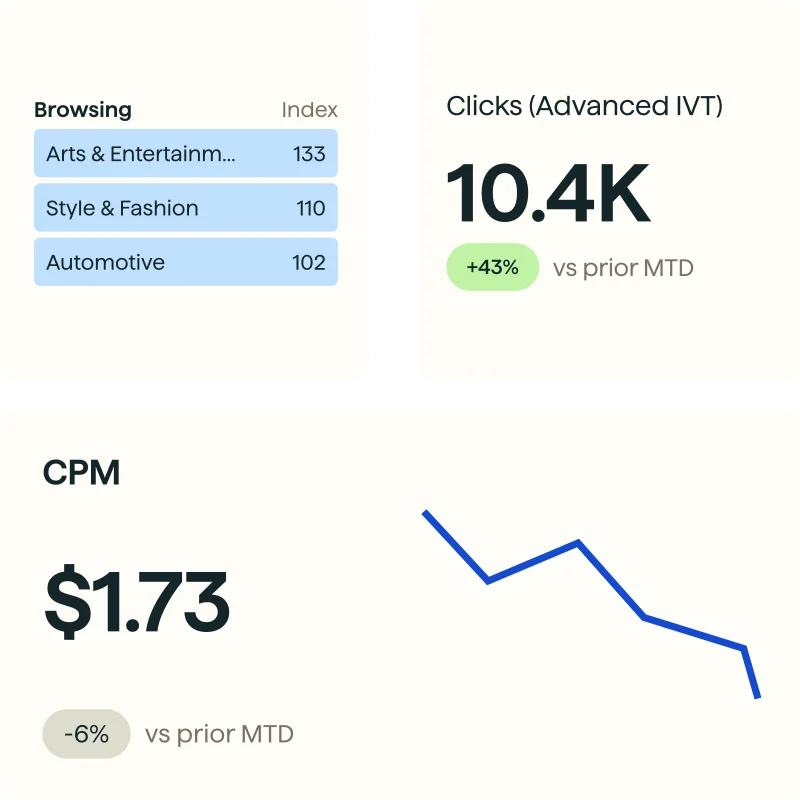
Task: Select the Style & Fashion row
Action: [122, 208]
